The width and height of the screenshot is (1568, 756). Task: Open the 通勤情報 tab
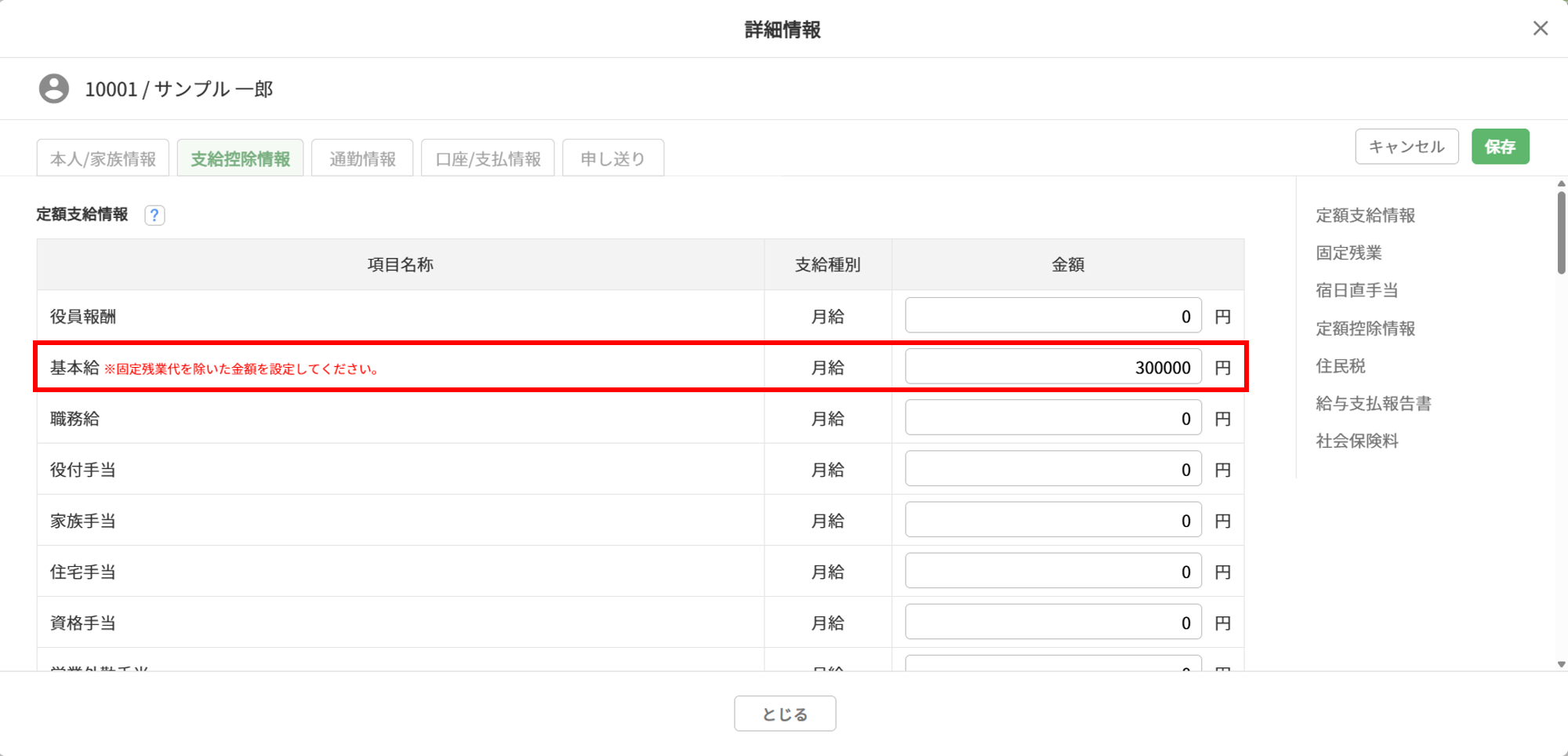[362, 158]
